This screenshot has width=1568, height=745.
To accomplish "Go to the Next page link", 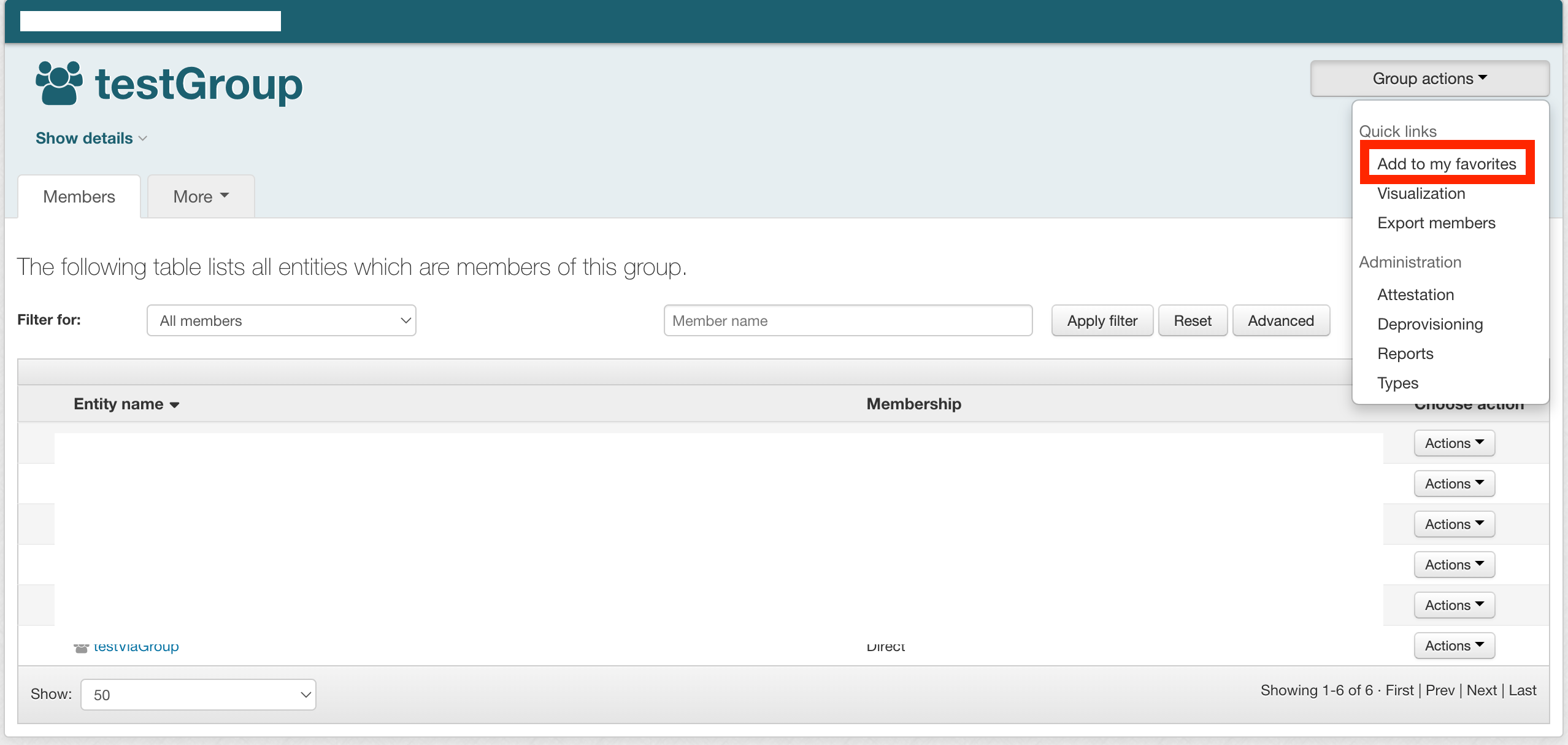I will pos(1482,690).
